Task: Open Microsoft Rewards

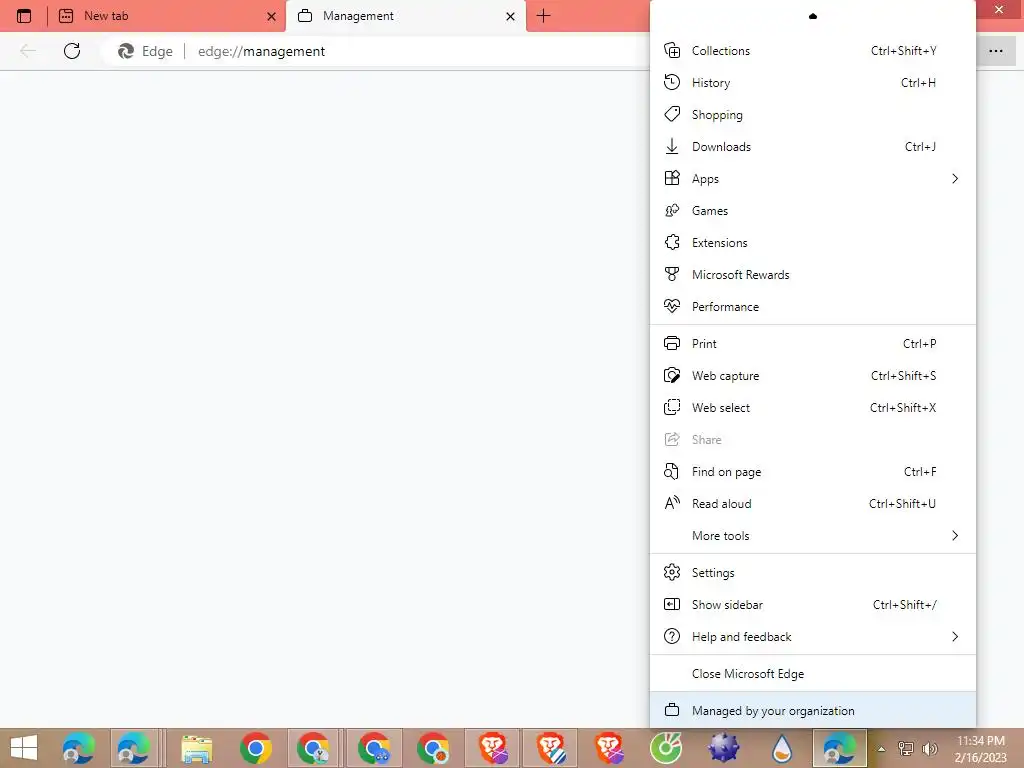Action: pyautogui.click(x=812, y=274)
